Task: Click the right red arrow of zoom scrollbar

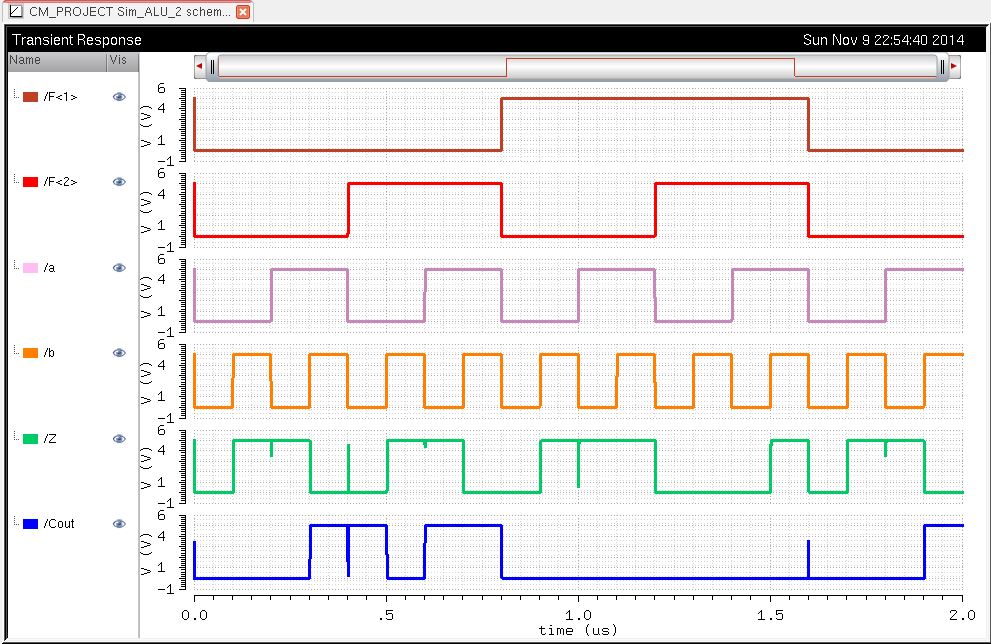Action: tap(954, 66)
